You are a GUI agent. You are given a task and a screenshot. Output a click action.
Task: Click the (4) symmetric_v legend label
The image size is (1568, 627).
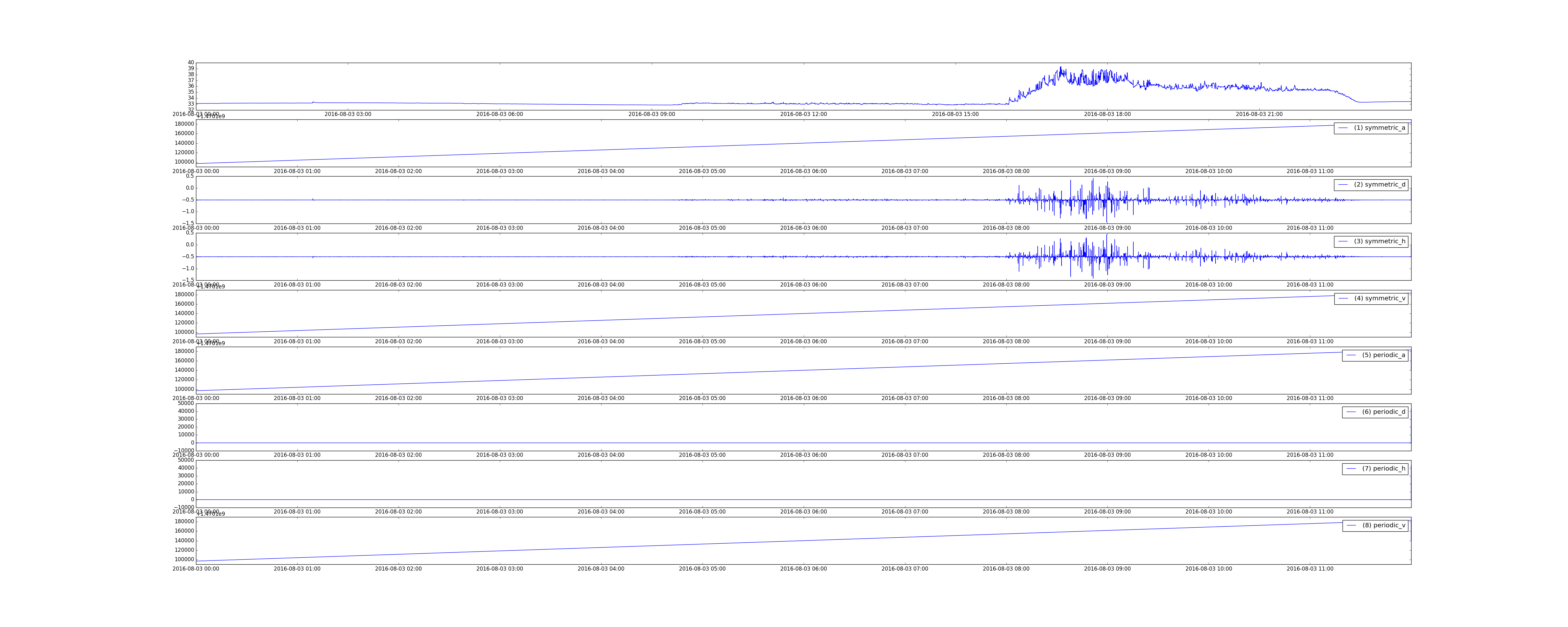click(x=1379, y=298)
